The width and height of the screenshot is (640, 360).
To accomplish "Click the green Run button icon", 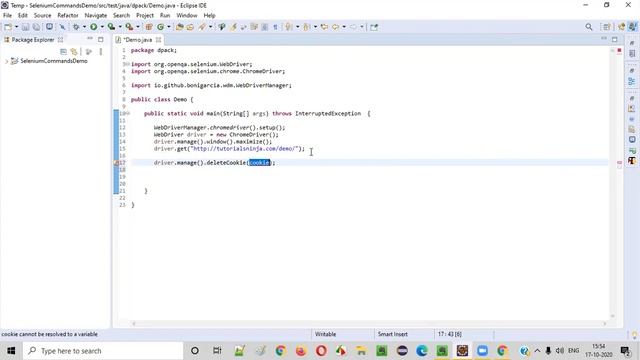I will click(x=93, y=27).
